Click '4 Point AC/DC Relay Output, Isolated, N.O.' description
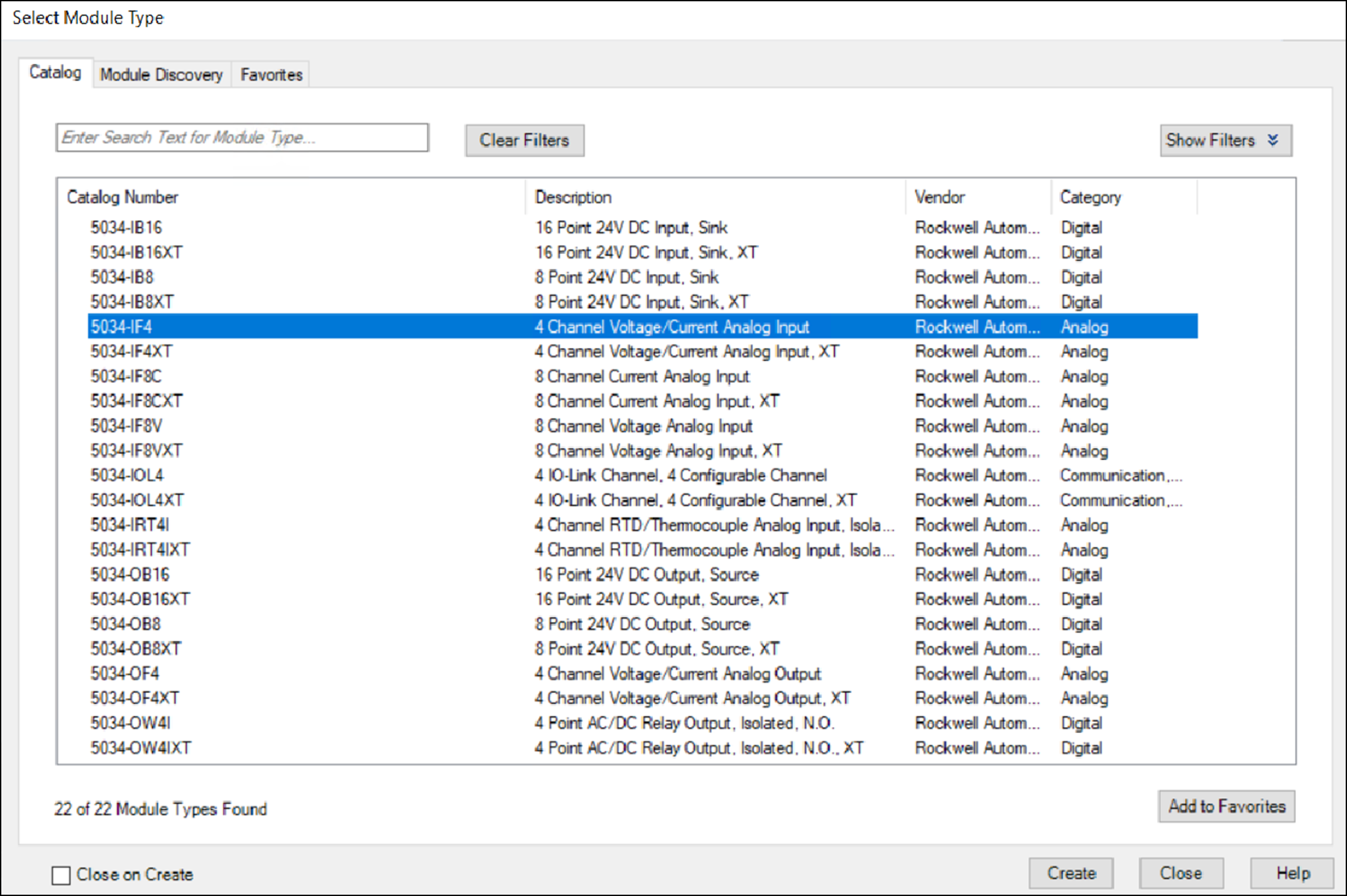This screenshot has width=1347, height=896. point(684,723)
